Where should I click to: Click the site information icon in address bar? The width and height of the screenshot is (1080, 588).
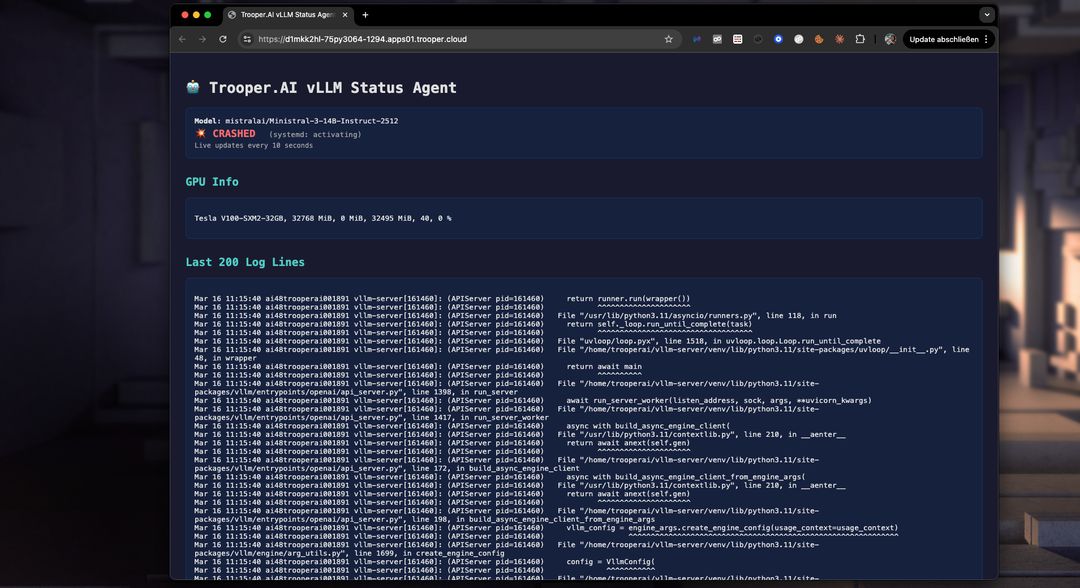246,39
